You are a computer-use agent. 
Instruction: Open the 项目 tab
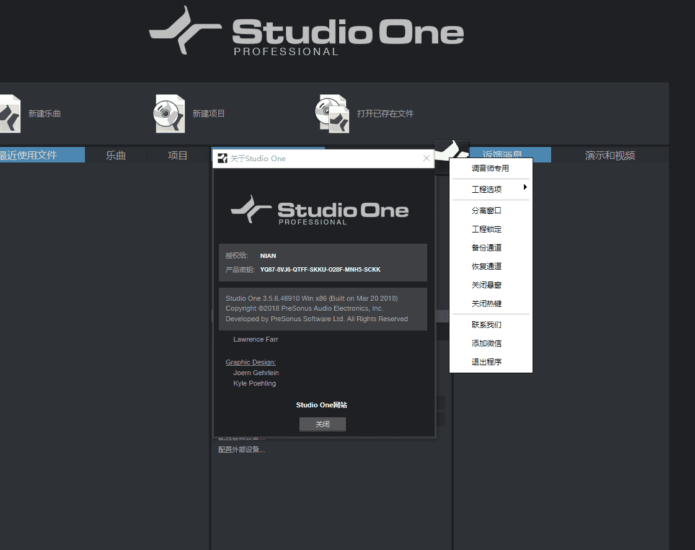point(178,156)
